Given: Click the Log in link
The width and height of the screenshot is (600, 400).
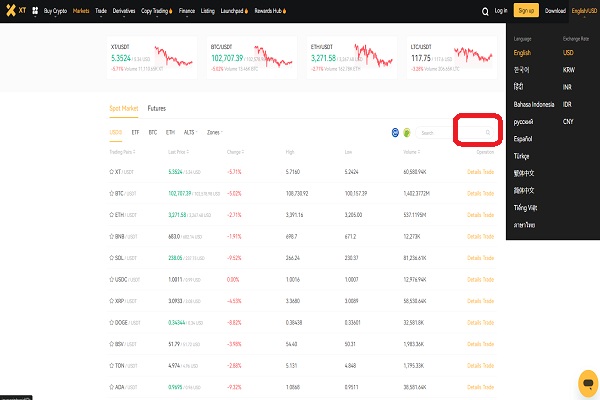Looking at the screenshot, I should tap(501, 11).
